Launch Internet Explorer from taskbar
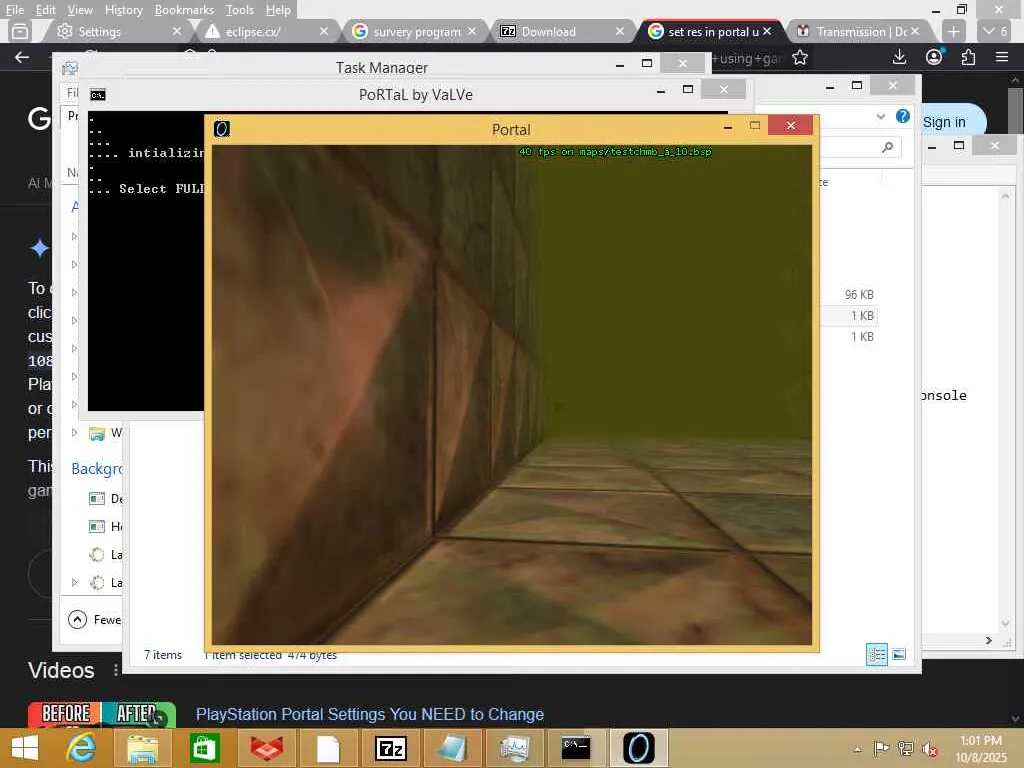Image resolution: width=1024 pixels, height=768 pixels. coord(82,748)
